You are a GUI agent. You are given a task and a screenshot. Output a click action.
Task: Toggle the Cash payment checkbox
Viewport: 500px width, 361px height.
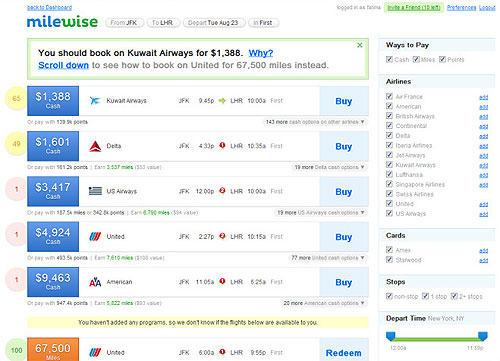(x=389, y=59)
